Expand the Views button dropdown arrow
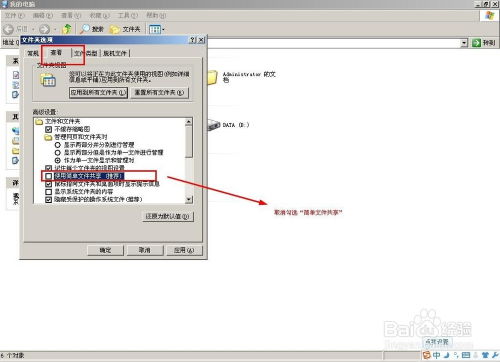Image resolution: width=500 pixels, height=362 pixels. 163,30
